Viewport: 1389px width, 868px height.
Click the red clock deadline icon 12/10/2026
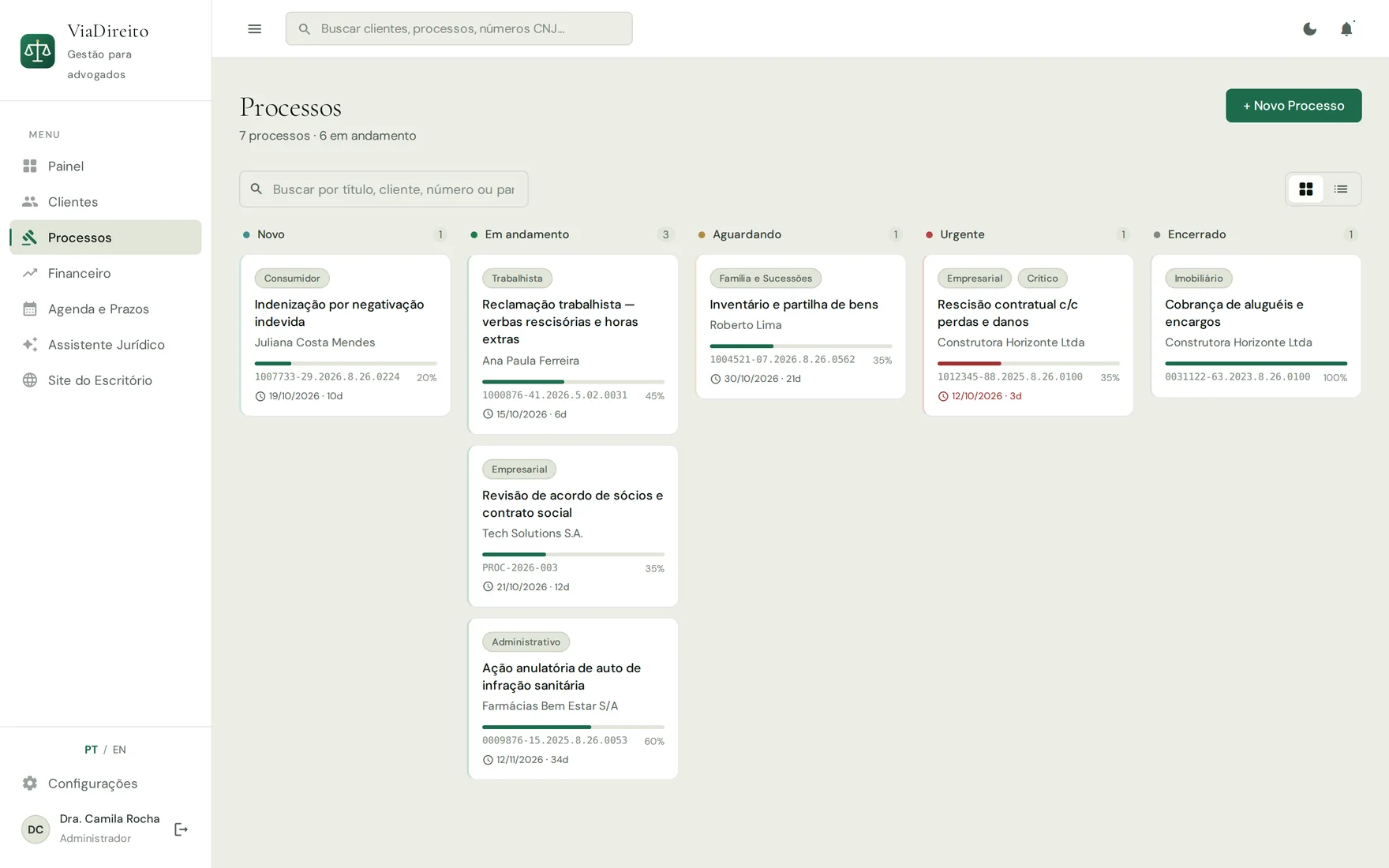pos(943,397)
